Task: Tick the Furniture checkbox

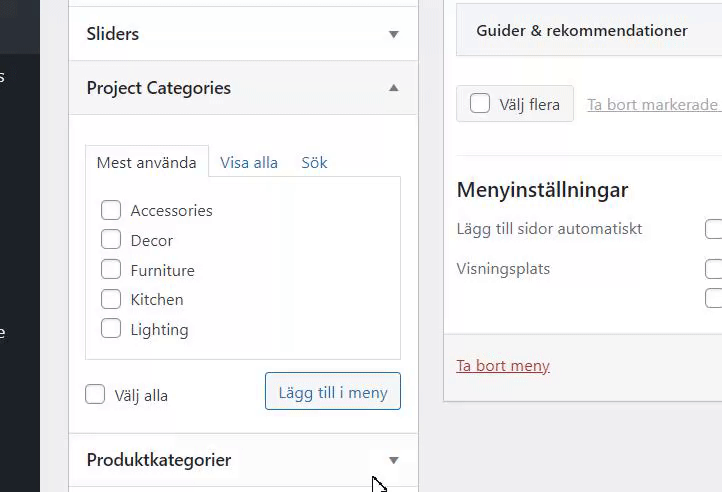Action: point(111,270)
